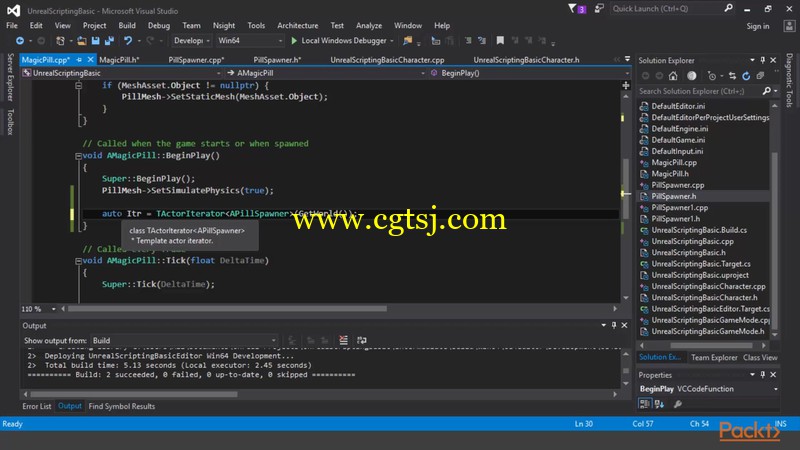Close the MagicPill.cpp tab

[x=90, y=60]
